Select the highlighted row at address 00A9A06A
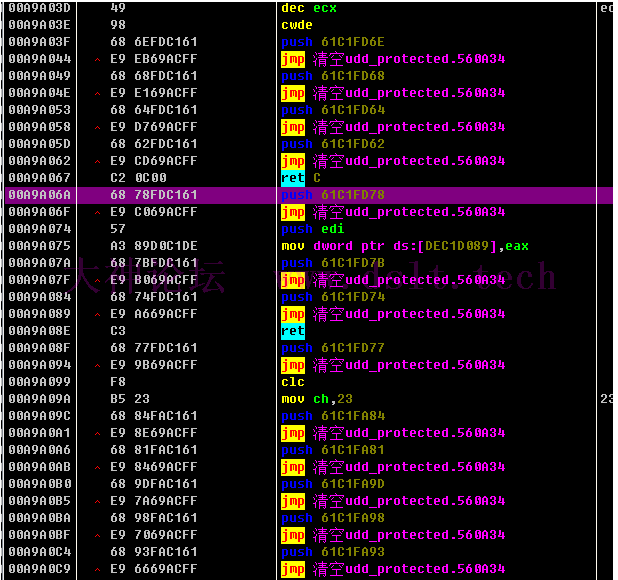The height and width of the screenshot is (580, 618). tap(309, 195)
